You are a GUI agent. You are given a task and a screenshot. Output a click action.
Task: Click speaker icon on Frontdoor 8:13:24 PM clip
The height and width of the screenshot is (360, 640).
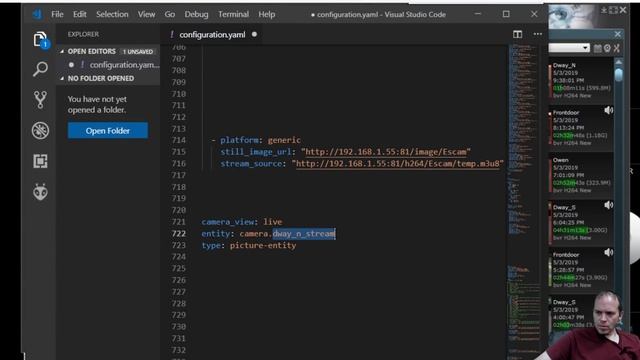pos(608,110)
